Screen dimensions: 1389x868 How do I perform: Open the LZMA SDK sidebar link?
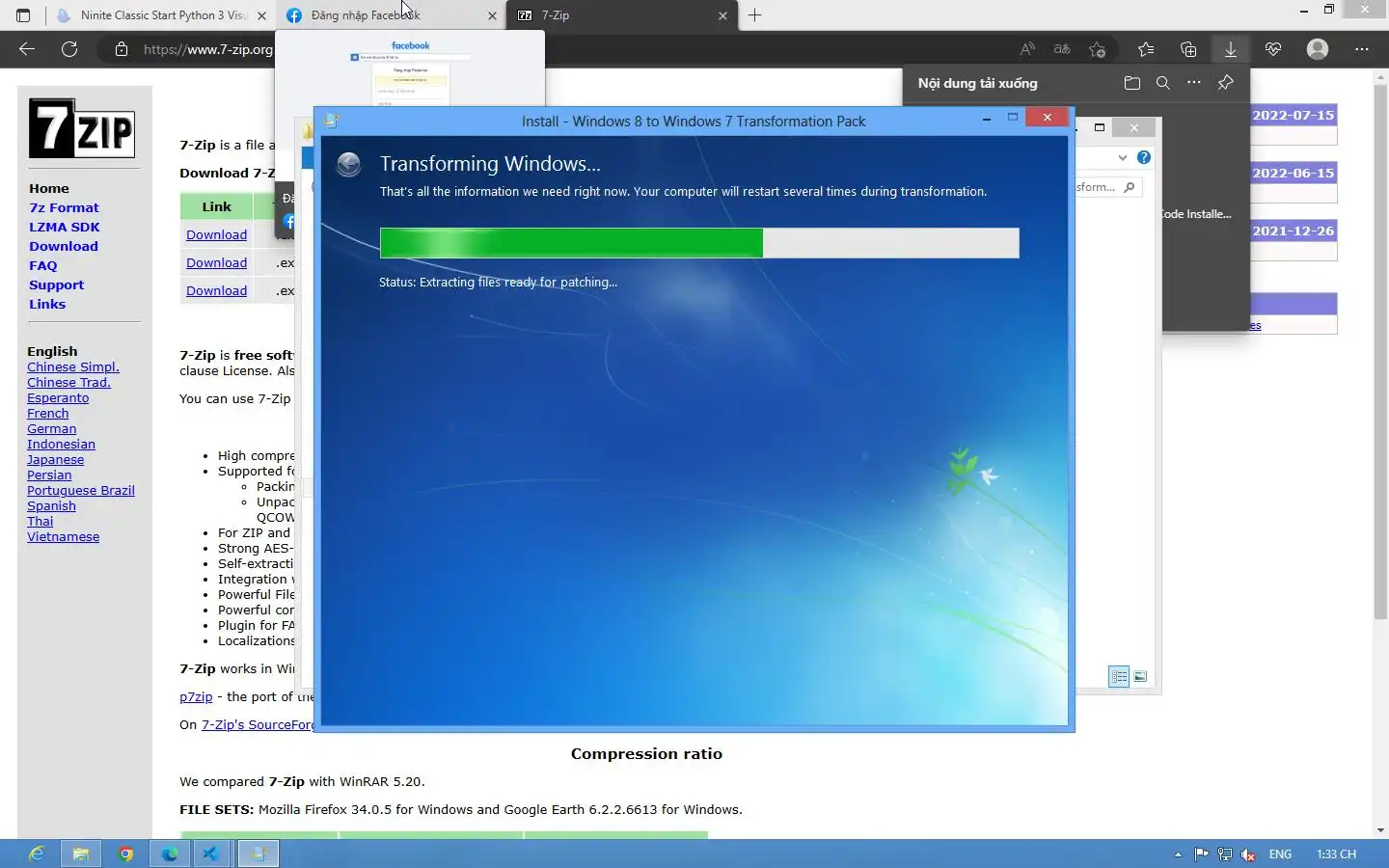point(65,227)
